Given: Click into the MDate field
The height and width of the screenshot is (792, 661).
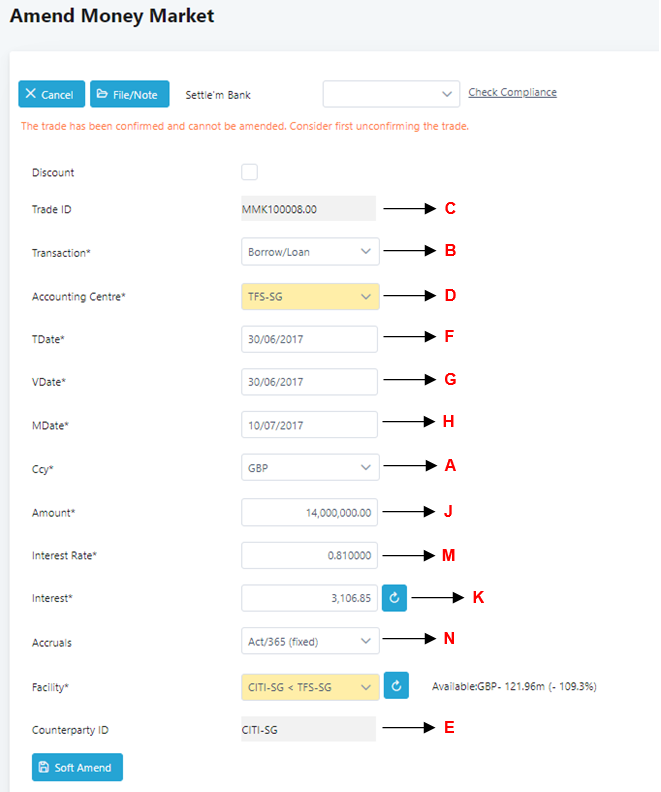Looking at the screenshot, I should point(309,425).
